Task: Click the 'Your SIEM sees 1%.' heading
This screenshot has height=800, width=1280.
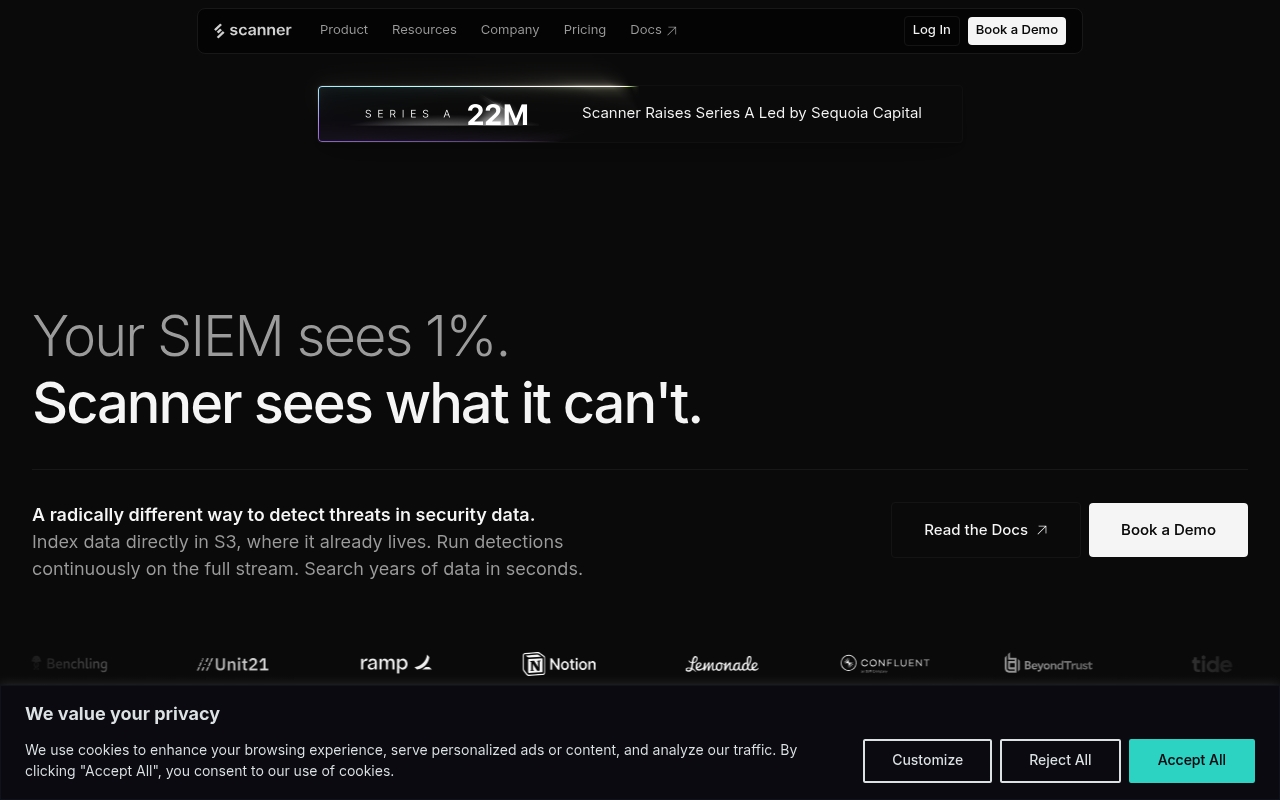Action: [271, 336]
